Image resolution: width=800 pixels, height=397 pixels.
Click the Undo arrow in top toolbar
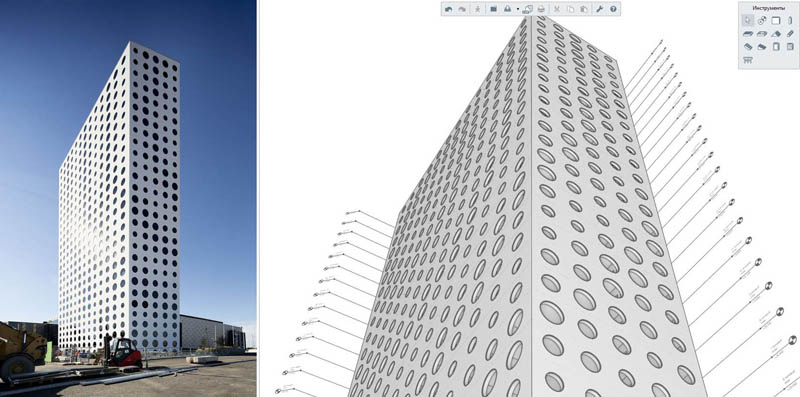tap(448, 9)
